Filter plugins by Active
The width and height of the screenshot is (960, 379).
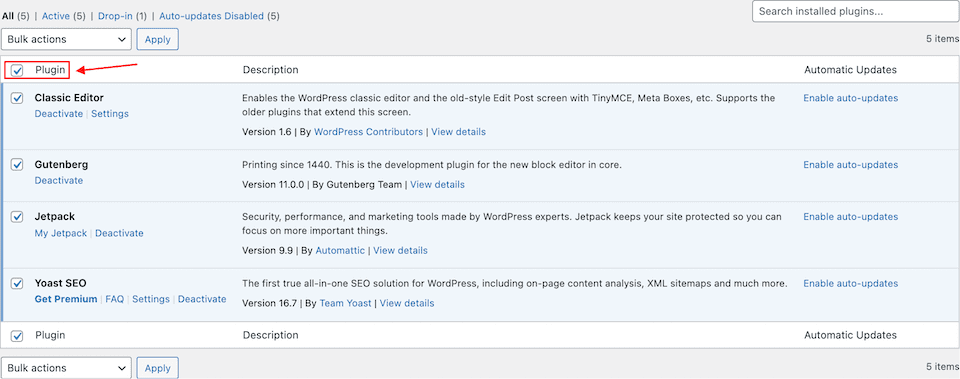(56, 16)
